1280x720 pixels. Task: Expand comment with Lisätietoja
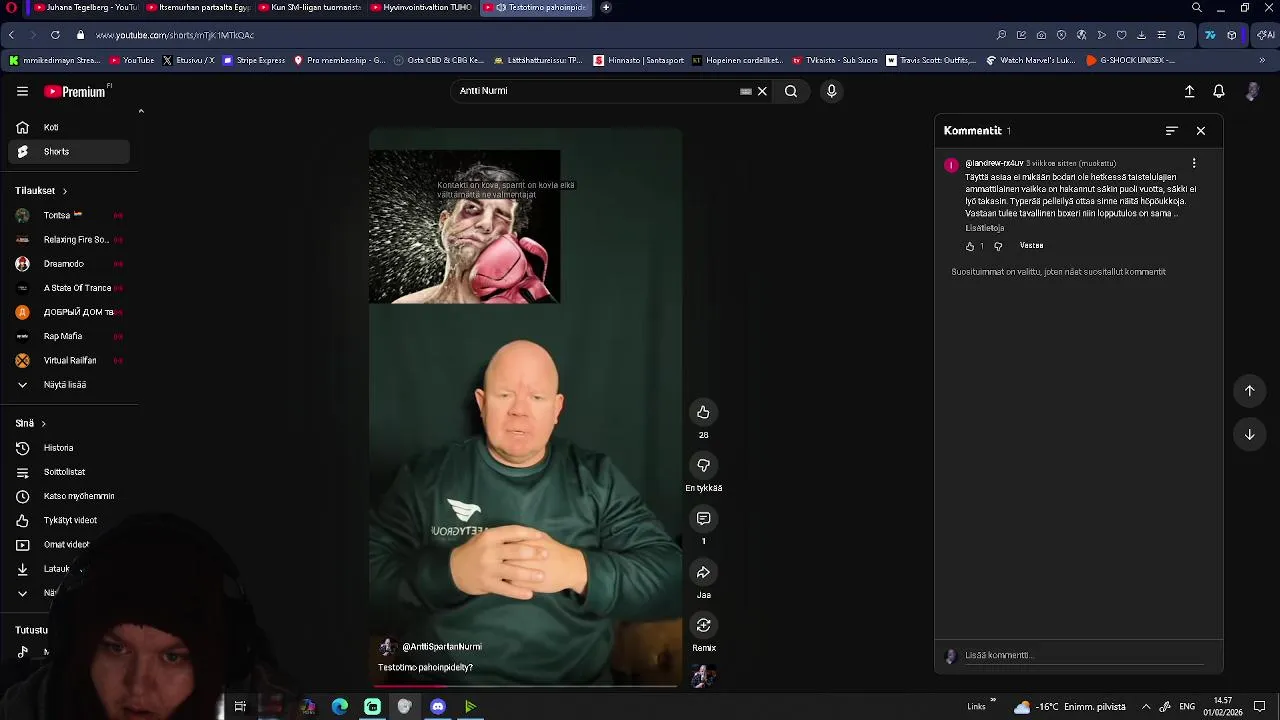click(985, 228)
